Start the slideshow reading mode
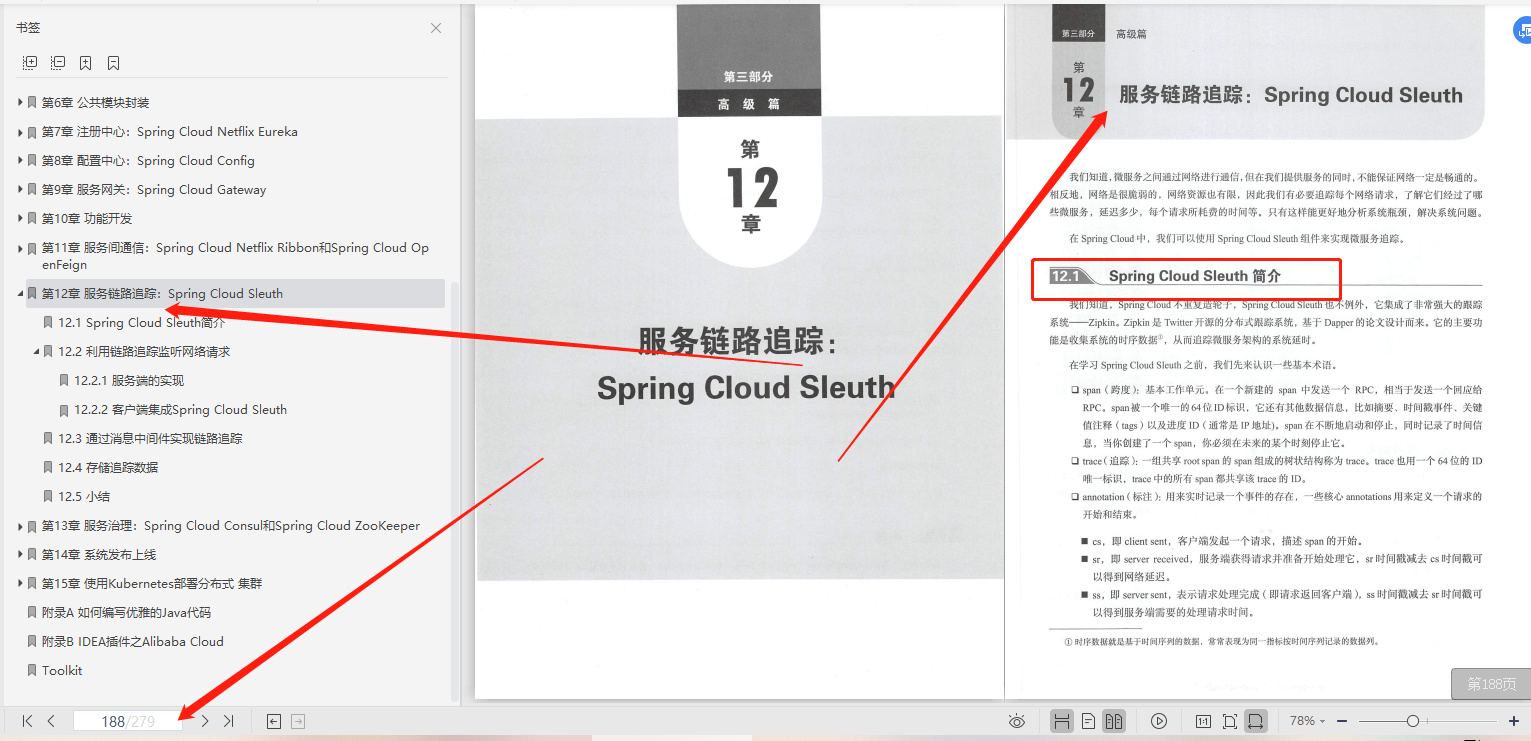This screenshot has width=1531, height=741. (1158, 720)
